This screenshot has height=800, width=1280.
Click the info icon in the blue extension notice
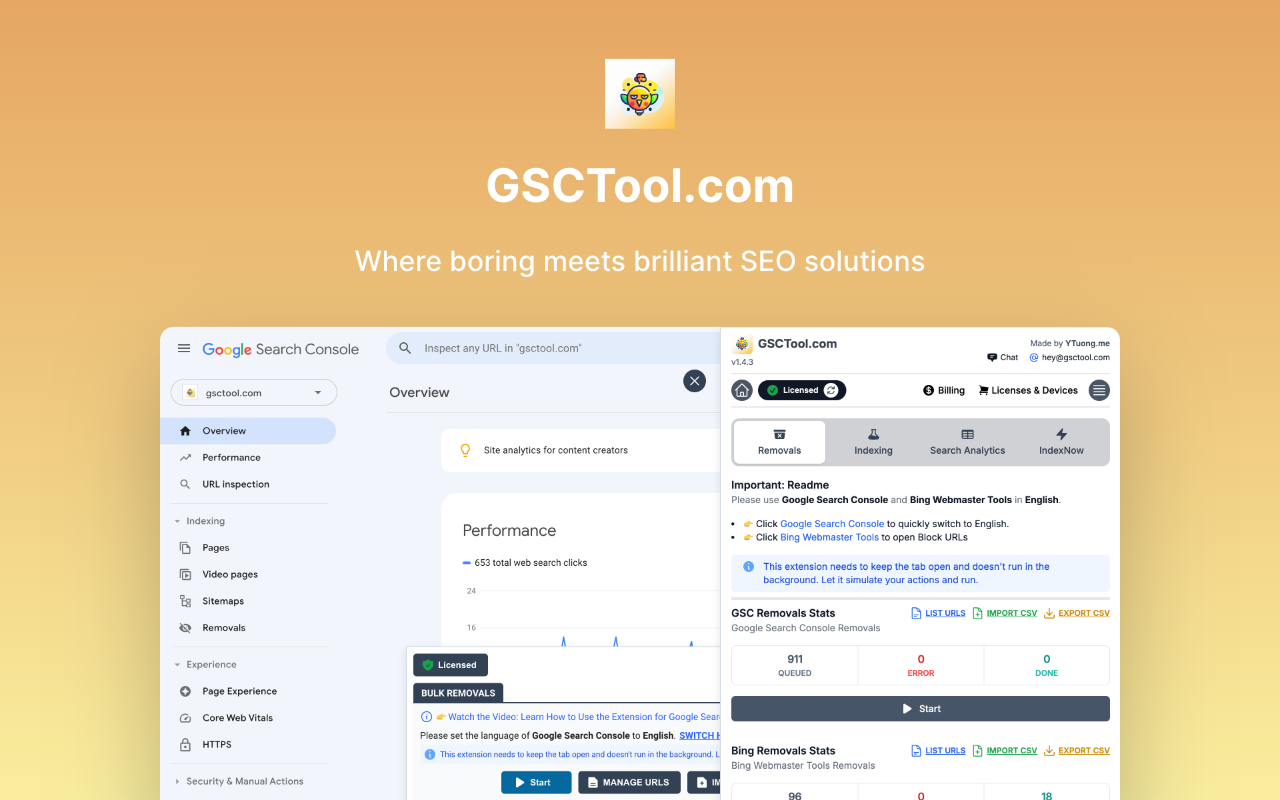click(x=749, y=566)
